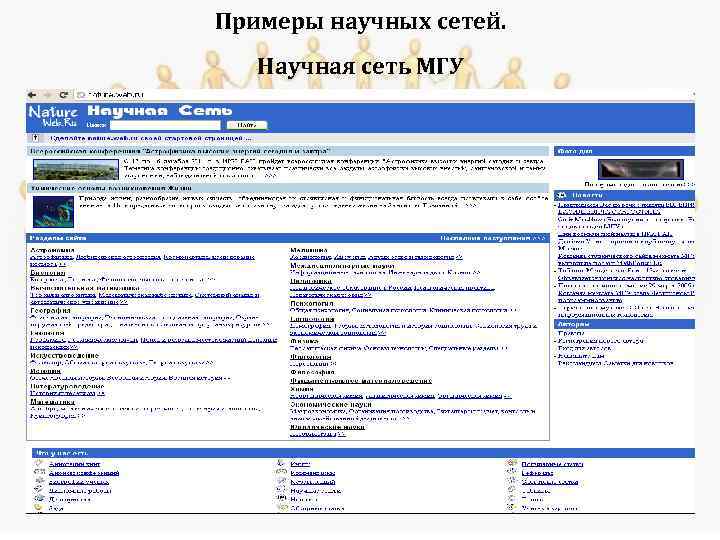Click the browser address bar
Screen dimensions: 720x540
386,95
